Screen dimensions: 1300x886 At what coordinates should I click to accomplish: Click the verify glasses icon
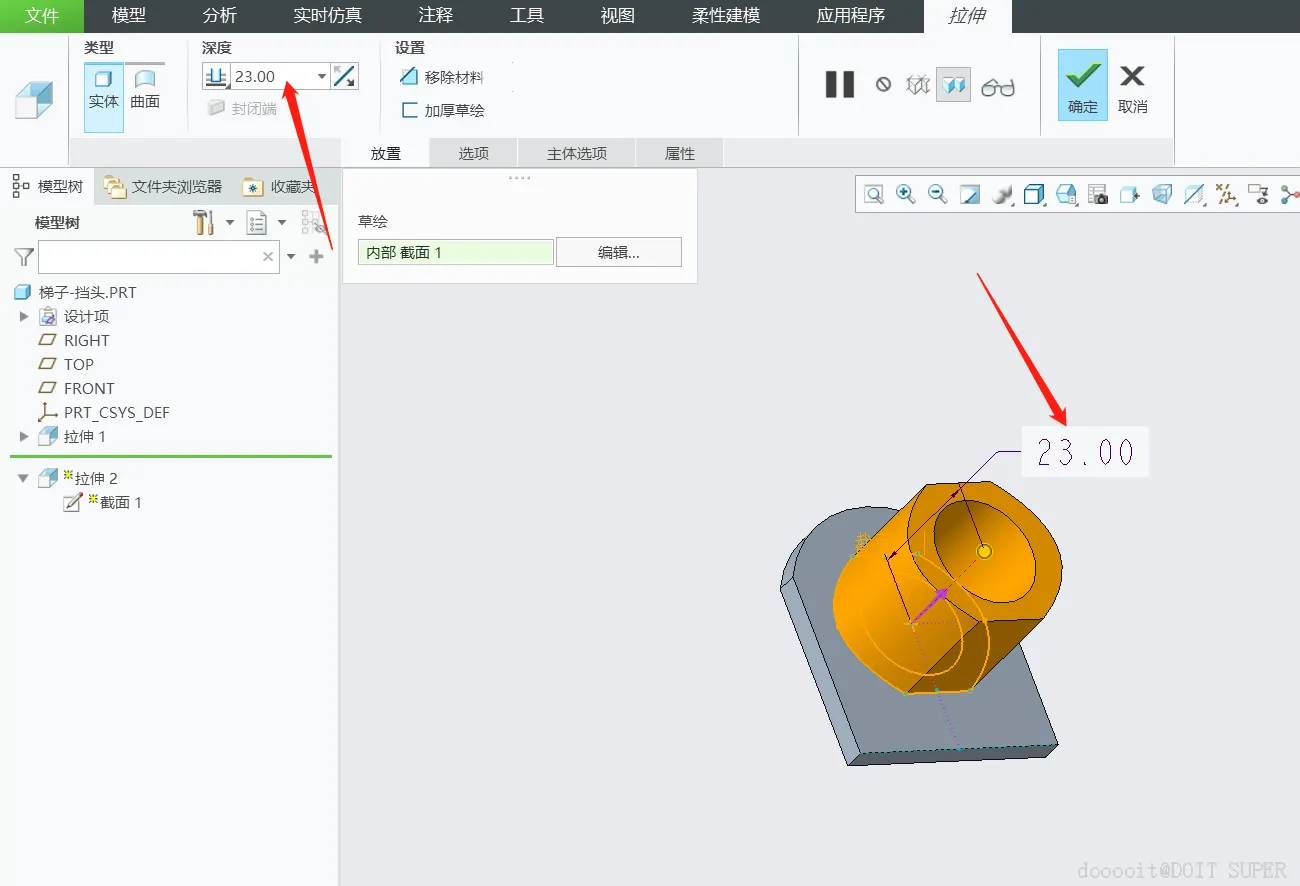998,87
